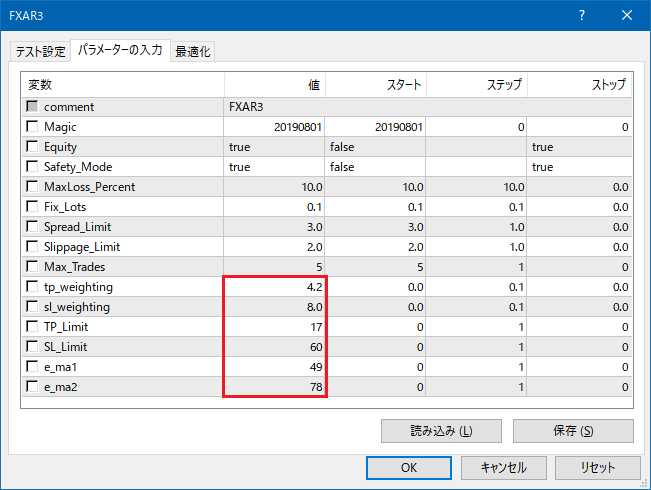Enable the e_ma2 checkbox

click(32, 386)
